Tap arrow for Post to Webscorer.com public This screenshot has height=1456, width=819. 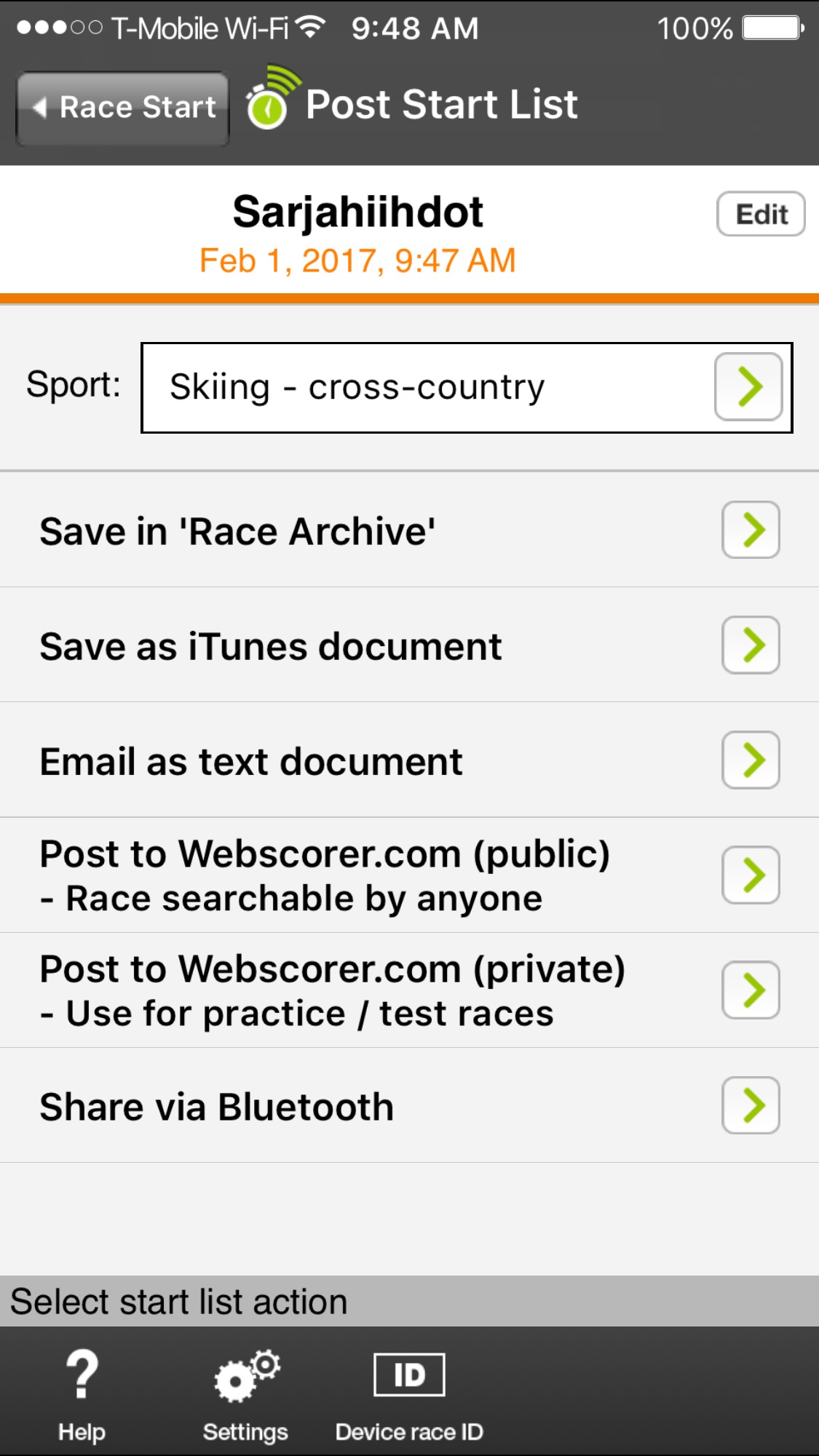point(751,875)
